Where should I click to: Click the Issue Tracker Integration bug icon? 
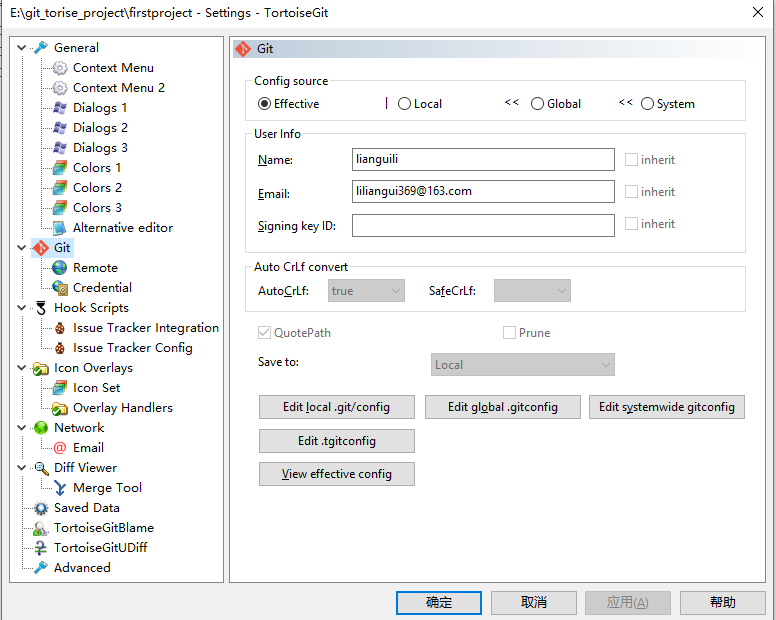point(60,328)
